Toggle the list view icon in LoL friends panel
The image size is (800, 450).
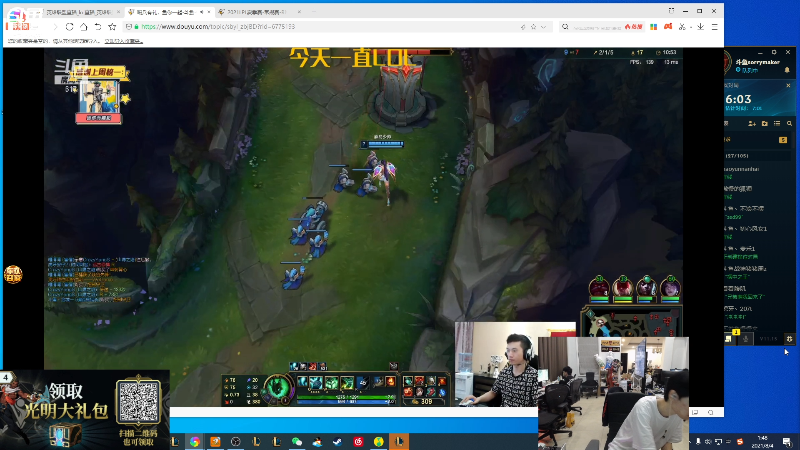[x=777, y=123]
